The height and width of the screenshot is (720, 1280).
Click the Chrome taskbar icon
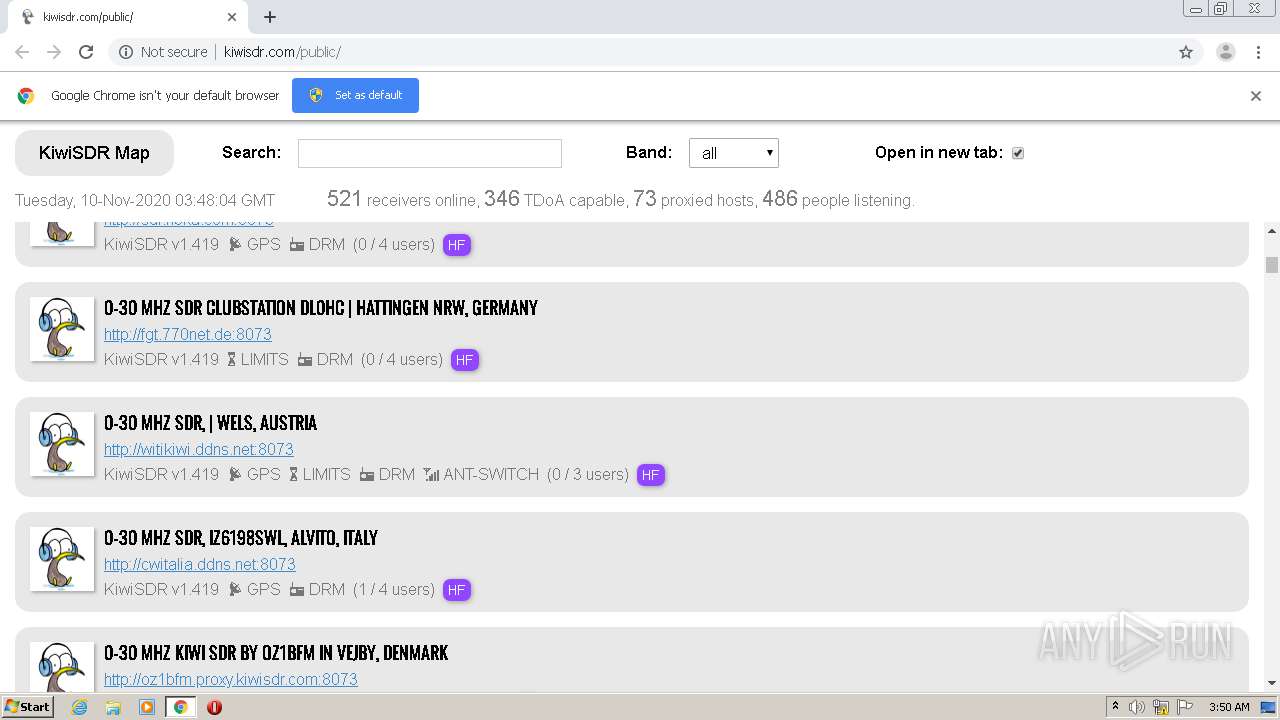[x=181, y=707]
